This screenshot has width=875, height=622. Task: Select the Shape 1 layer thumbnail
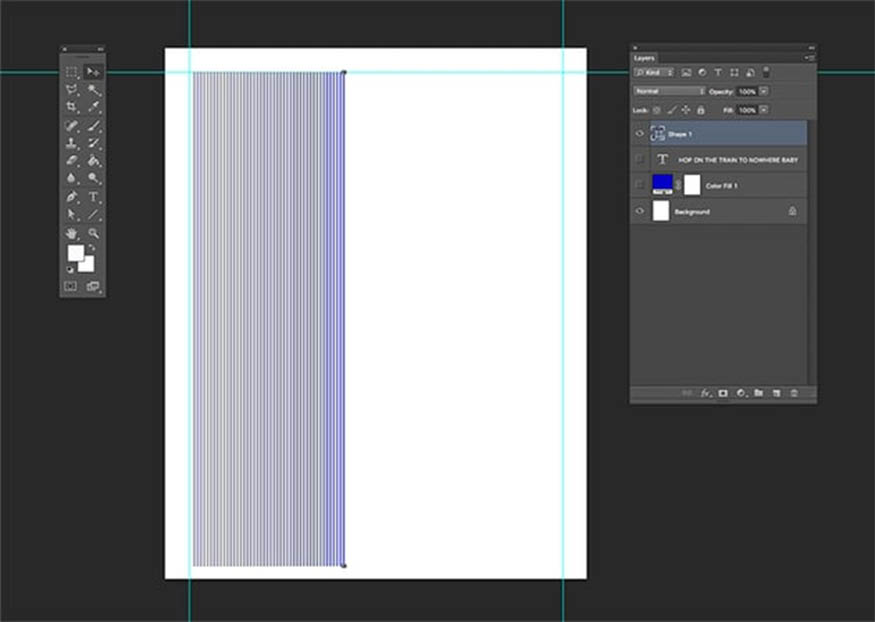[x=658, y=134]
